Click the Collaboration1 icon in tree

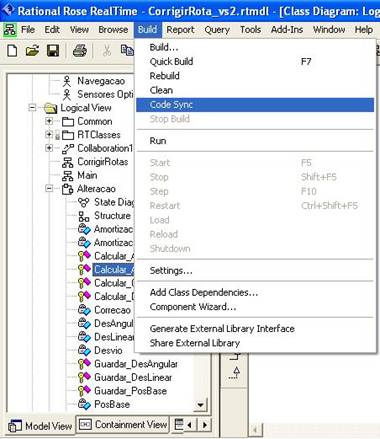point(68,149)
